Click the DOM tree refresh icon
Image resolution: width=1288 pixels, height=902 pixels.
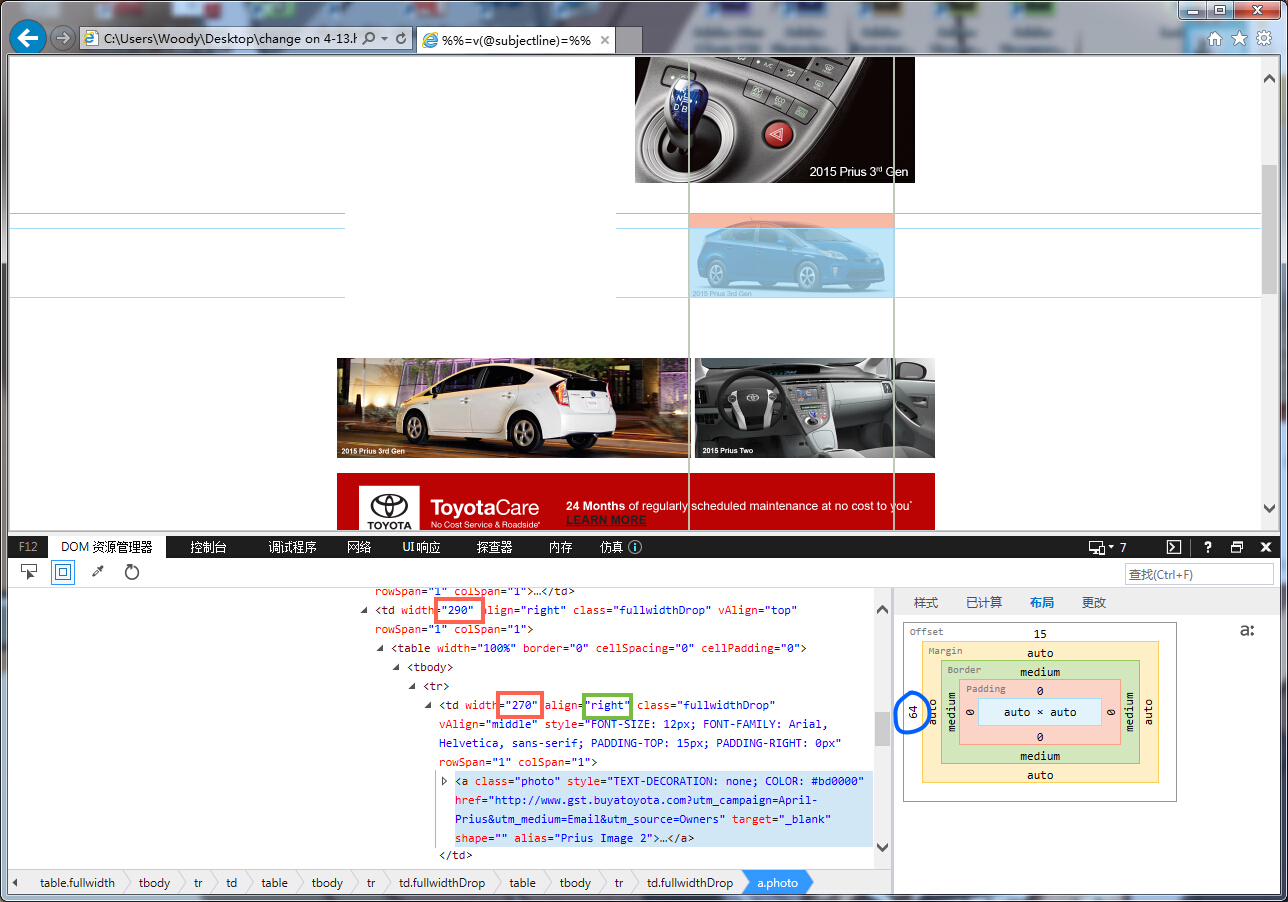(x=131, y=572)
